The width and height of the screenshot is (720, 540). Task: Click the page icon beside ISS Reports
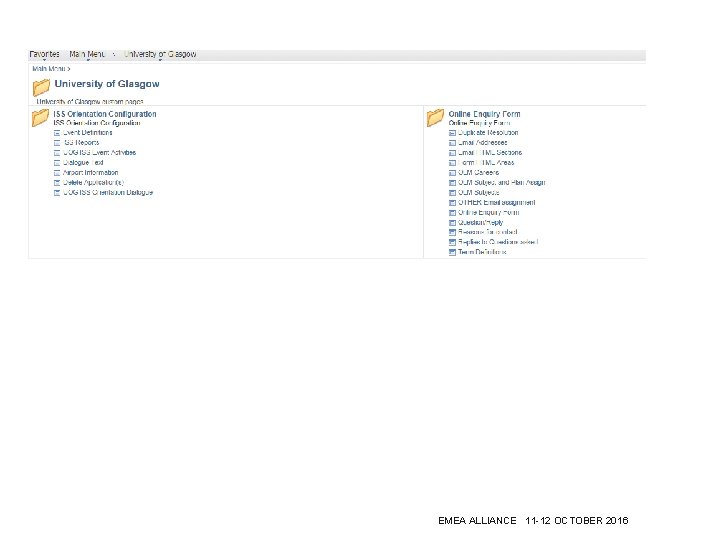click(x=57, y=143)
